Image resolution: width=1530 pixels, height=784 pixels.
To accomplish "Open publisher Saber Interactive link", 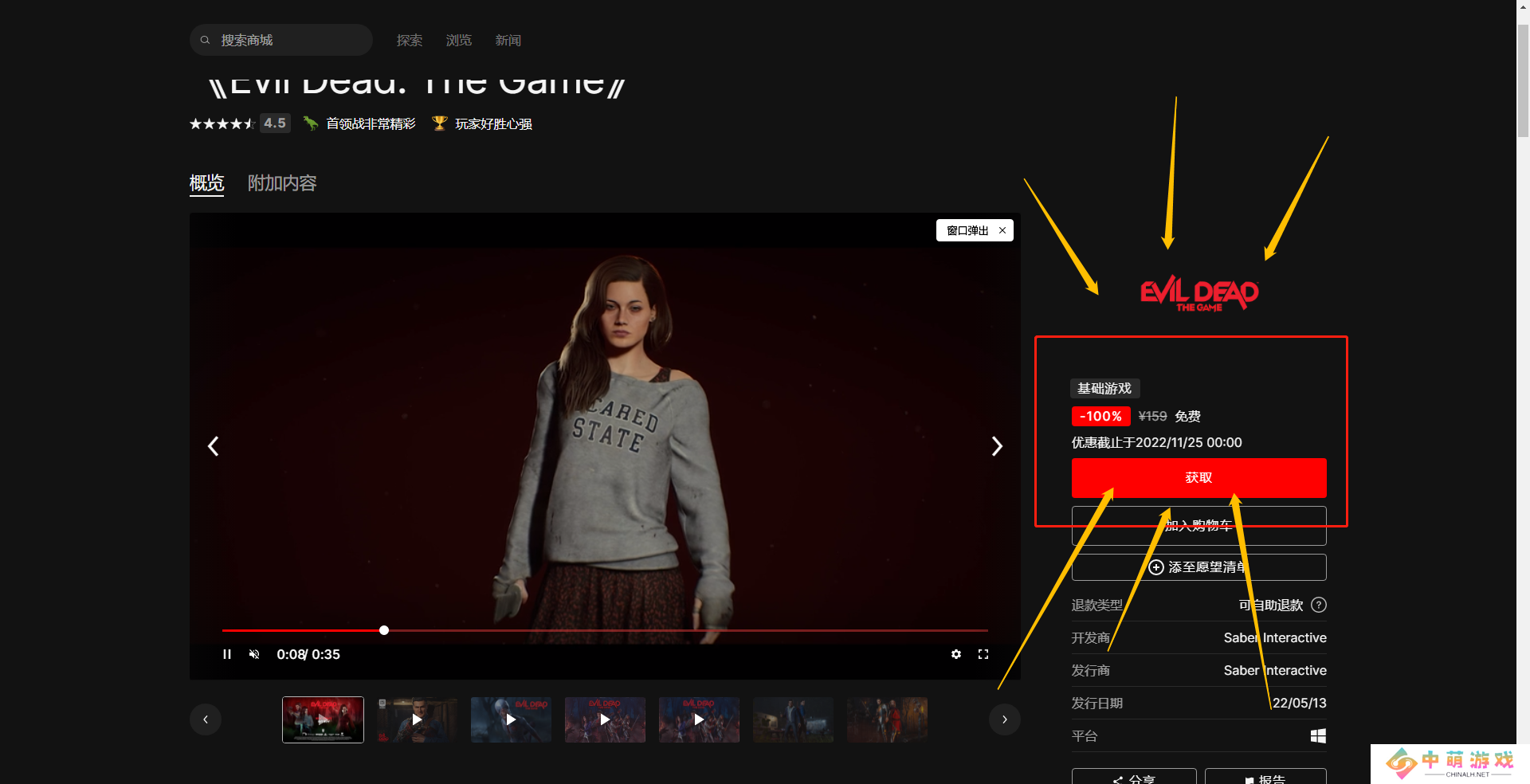I will [1275, 670].
